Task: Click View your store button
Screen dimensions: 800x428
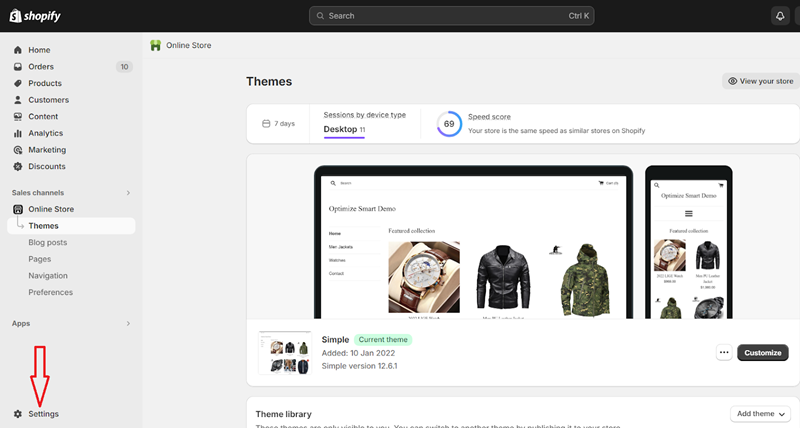Action: [761, 81]
